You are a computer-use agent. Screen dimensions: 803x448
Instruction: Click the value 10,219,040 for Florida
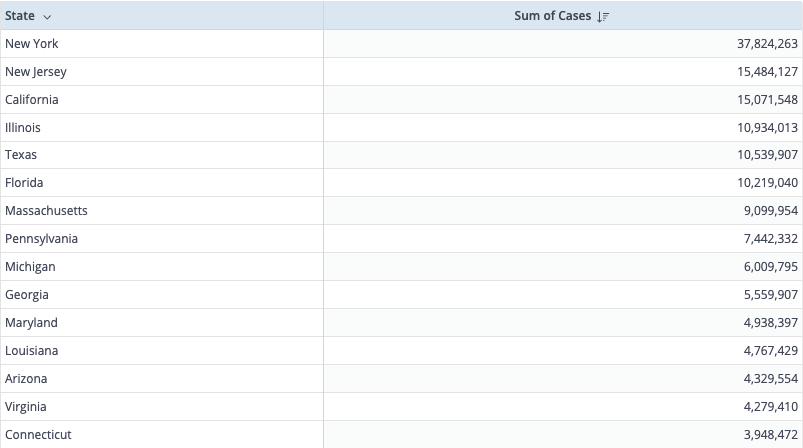coord(767,183)
